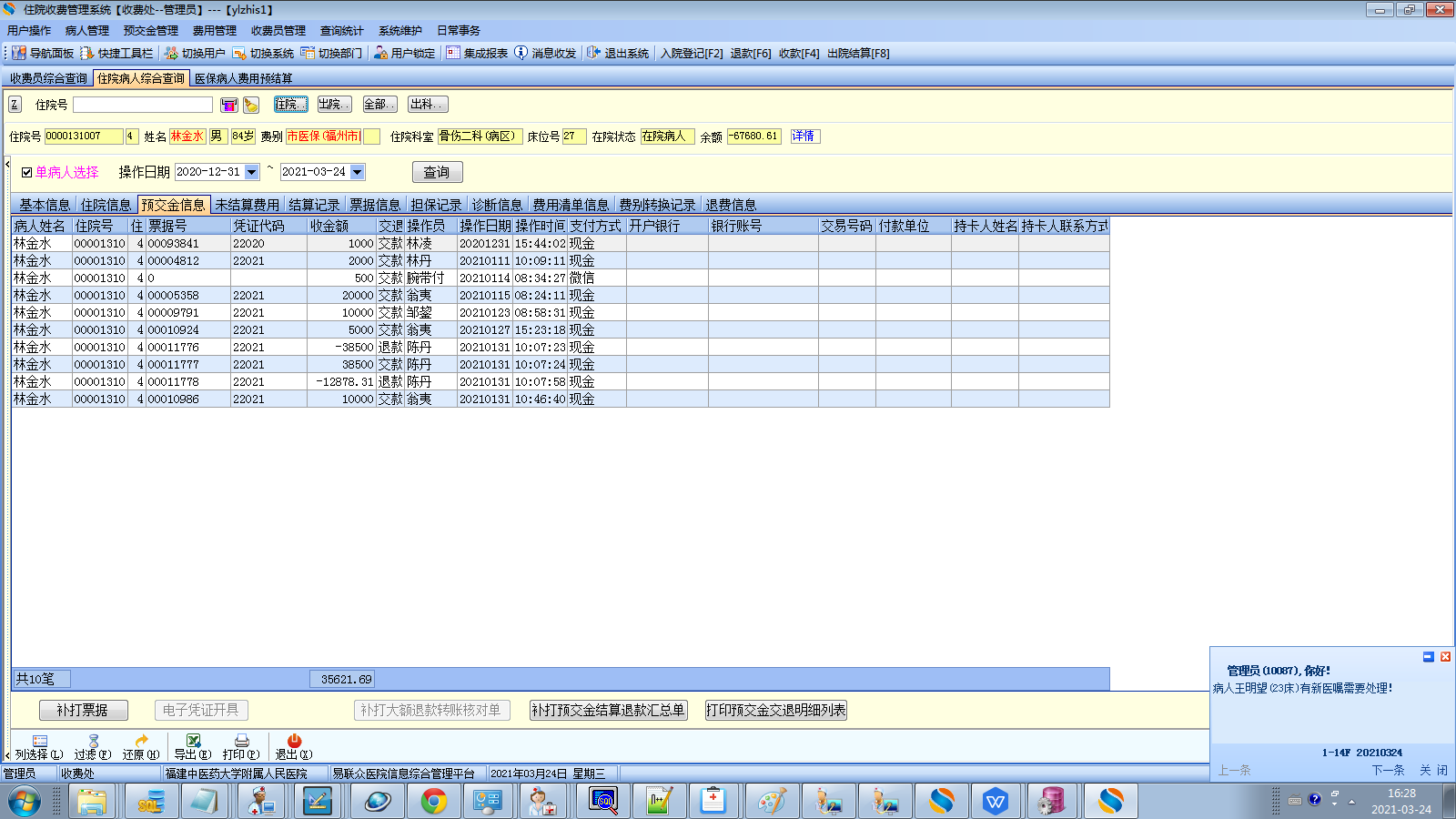The height and width of the screenshot is (819, 1456).
Task: Open the end date 2021-03-24 dropdown
Action: pyautogui.click(x=358, y=172)
